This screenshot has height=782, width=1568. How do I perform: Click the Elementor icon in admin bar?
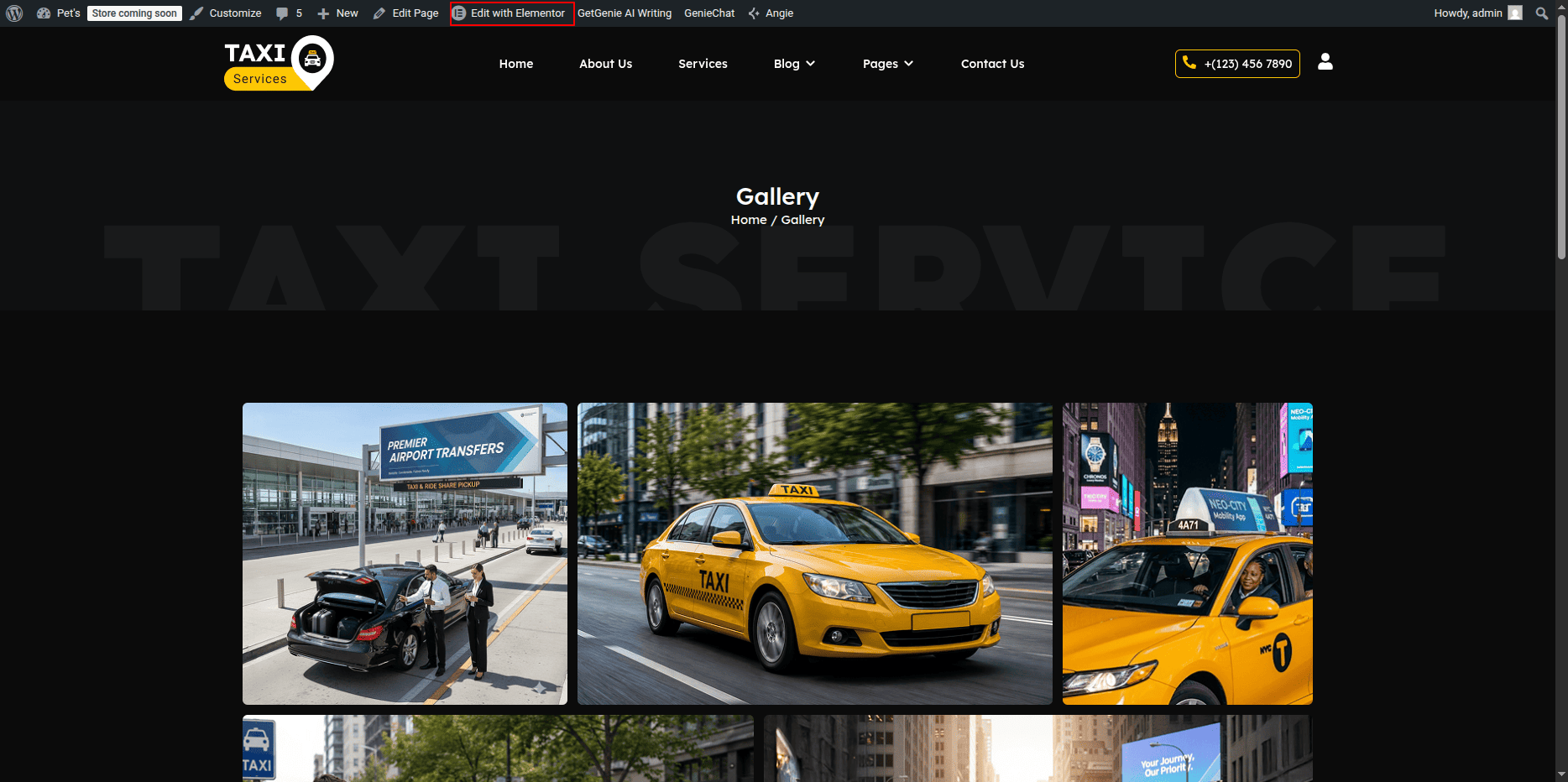(459, 13)
